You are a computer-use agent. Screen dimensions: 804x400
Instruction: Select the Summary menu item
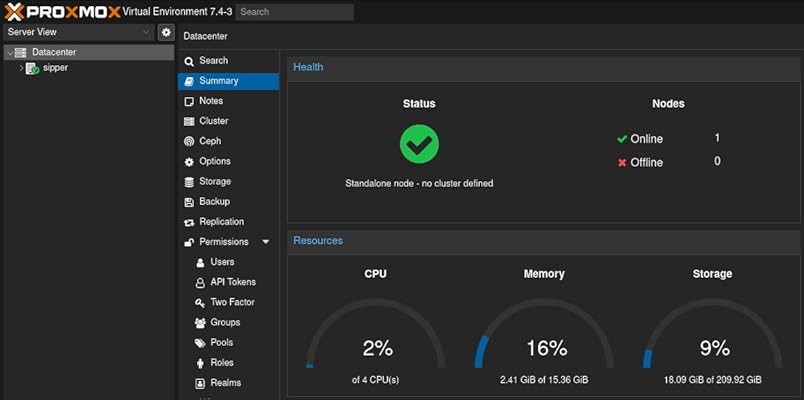coord(218,81)
